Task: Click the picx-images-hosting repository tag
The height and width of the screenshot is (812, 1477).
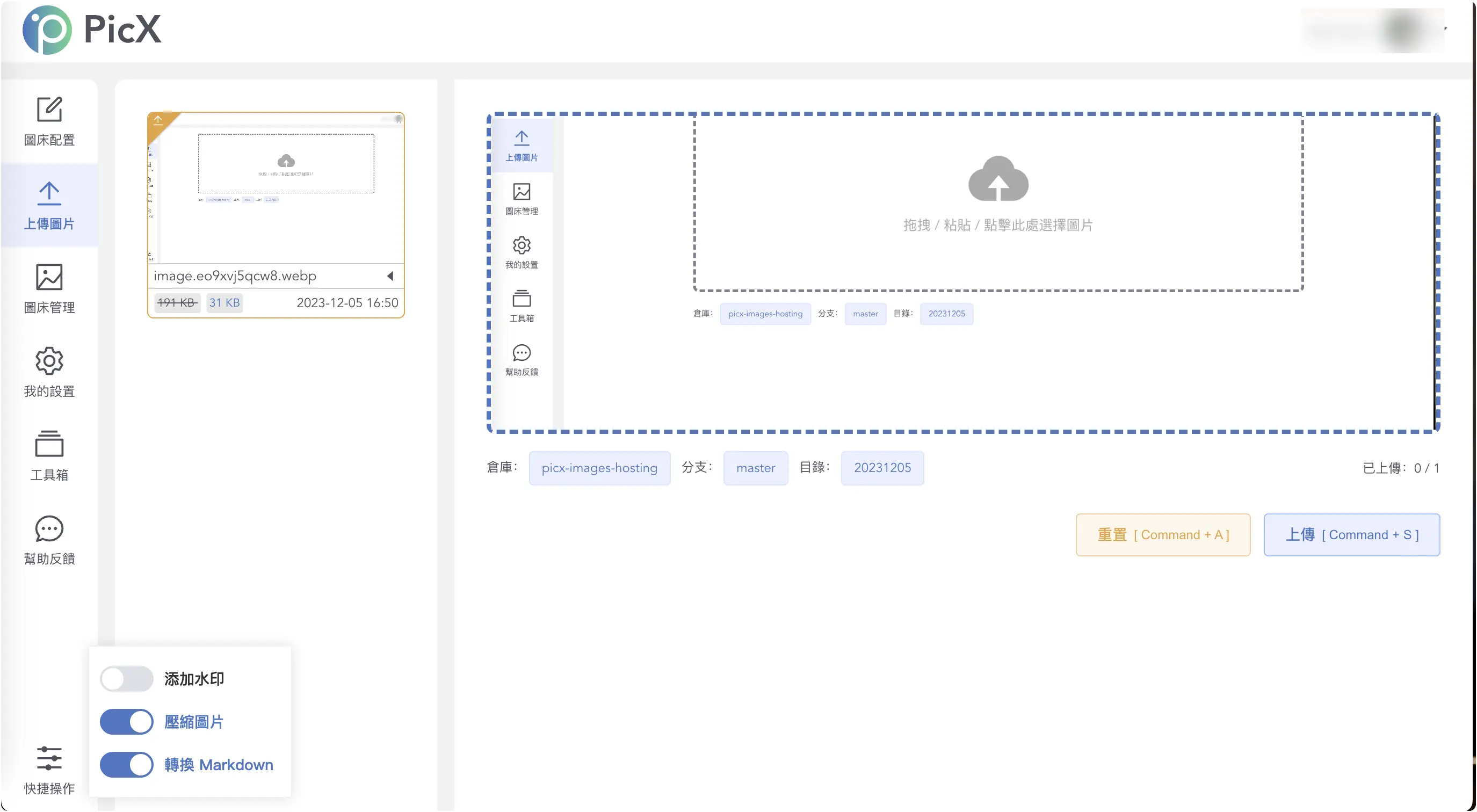Action: point(599,468)
